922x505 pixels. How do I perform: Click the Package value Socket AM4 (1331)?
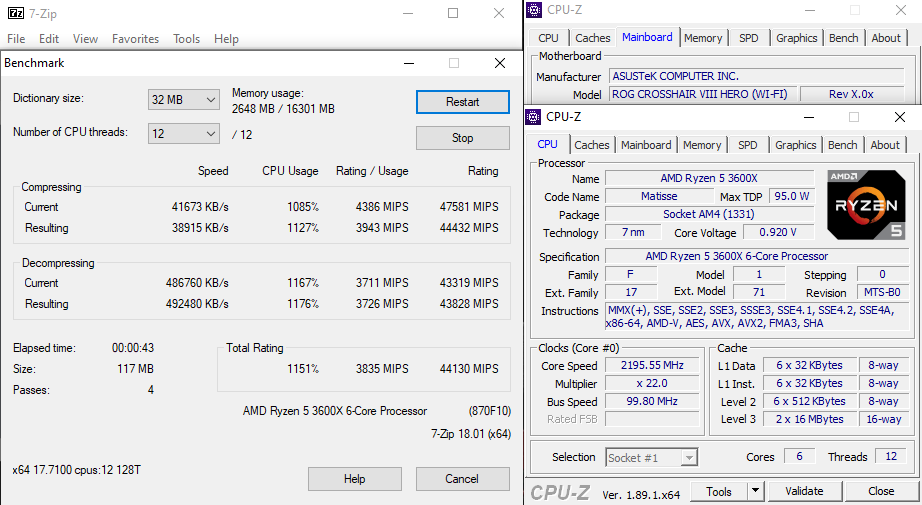[x=709, y=214]
